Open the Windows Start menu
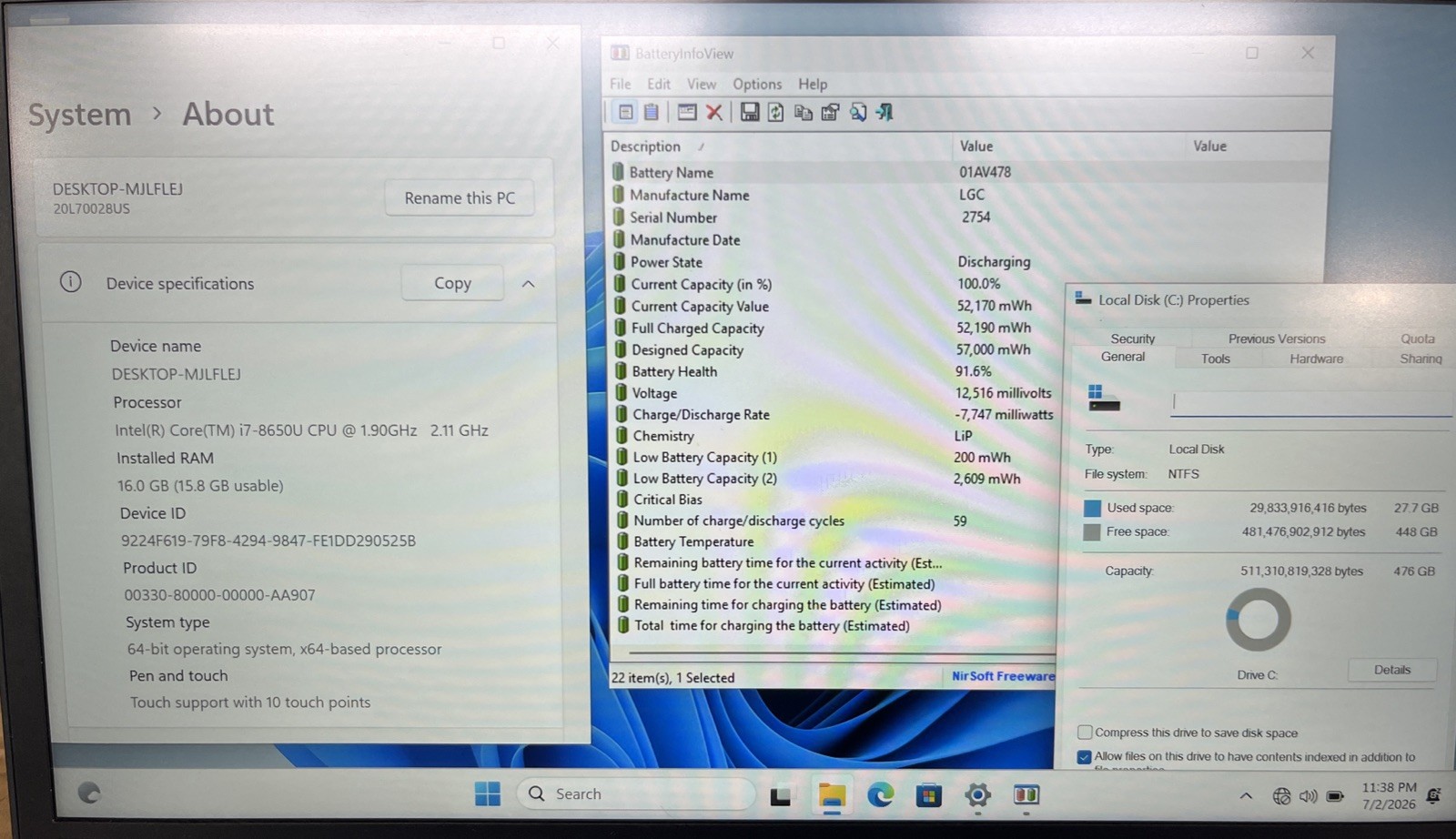The image size is (1456, 839). click(x=488, y=794)
